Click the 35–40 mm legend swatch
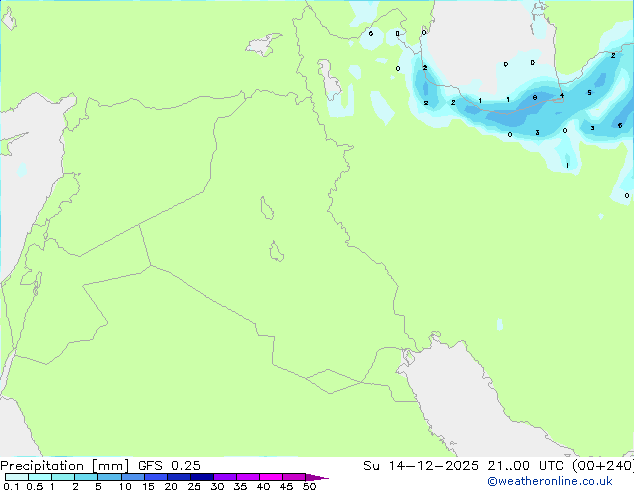634x490 pixels. coord(248,477)
